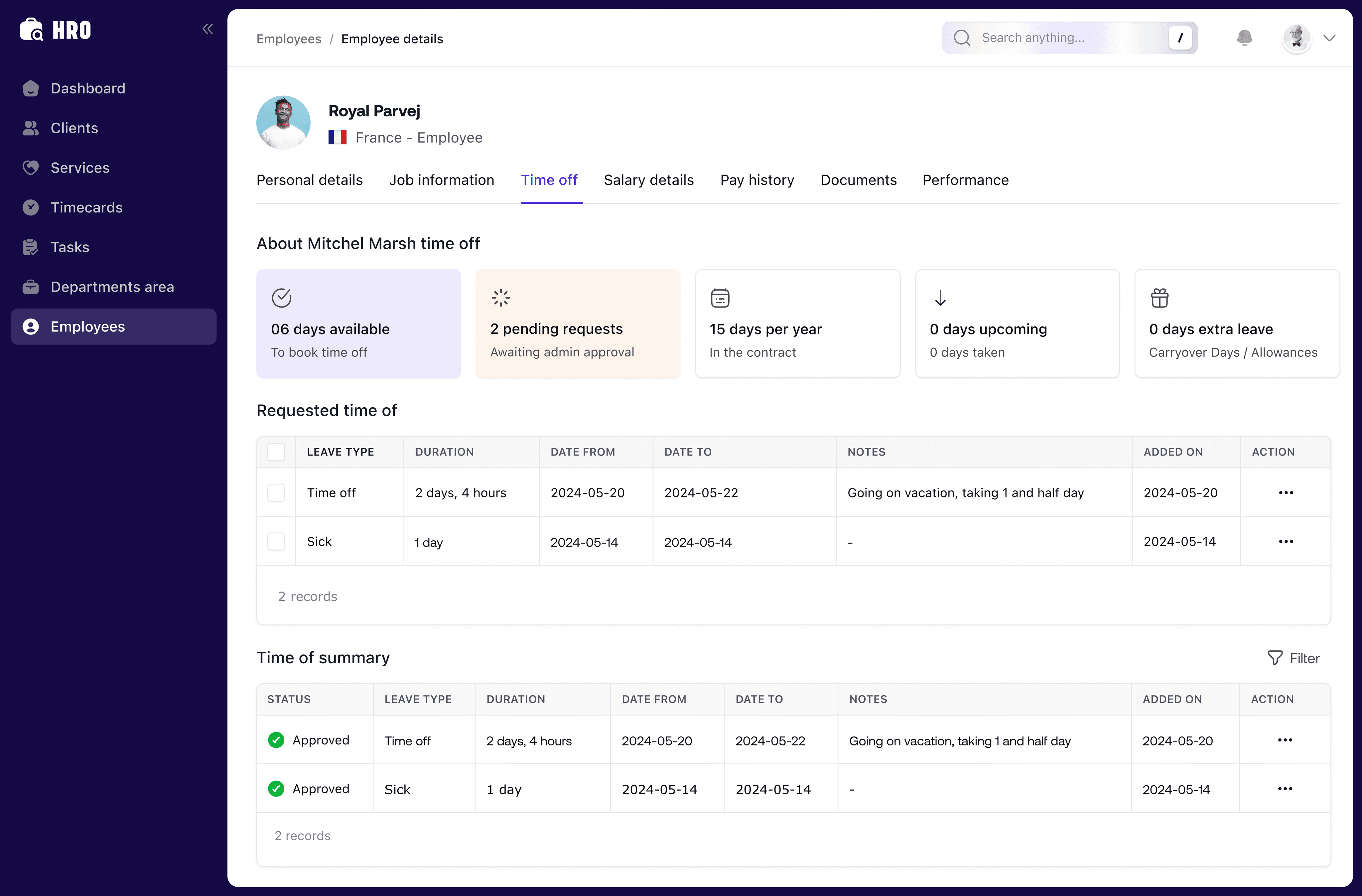Image resolution: width=1362 pixels, height=896 pixels.
Task: Open action menu for requested Time off row
Action: (1286, 493)
